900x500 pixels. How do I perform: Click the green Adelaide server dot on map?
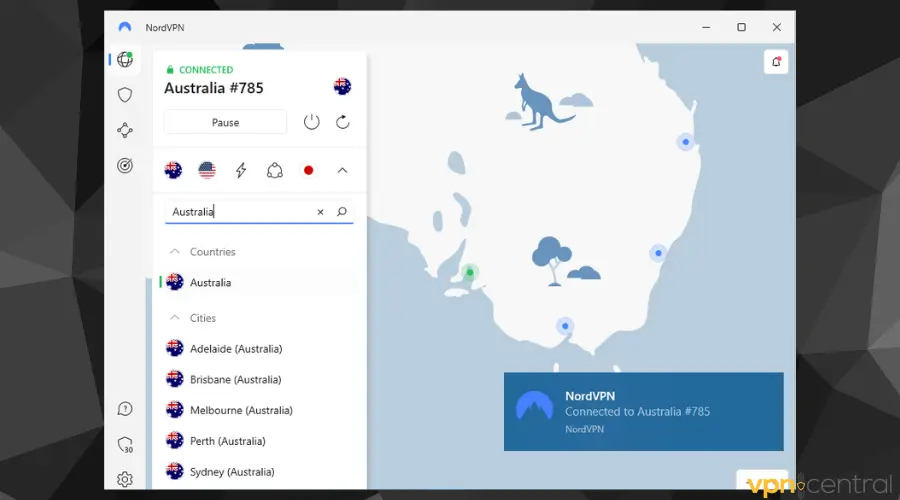point(470,272)
